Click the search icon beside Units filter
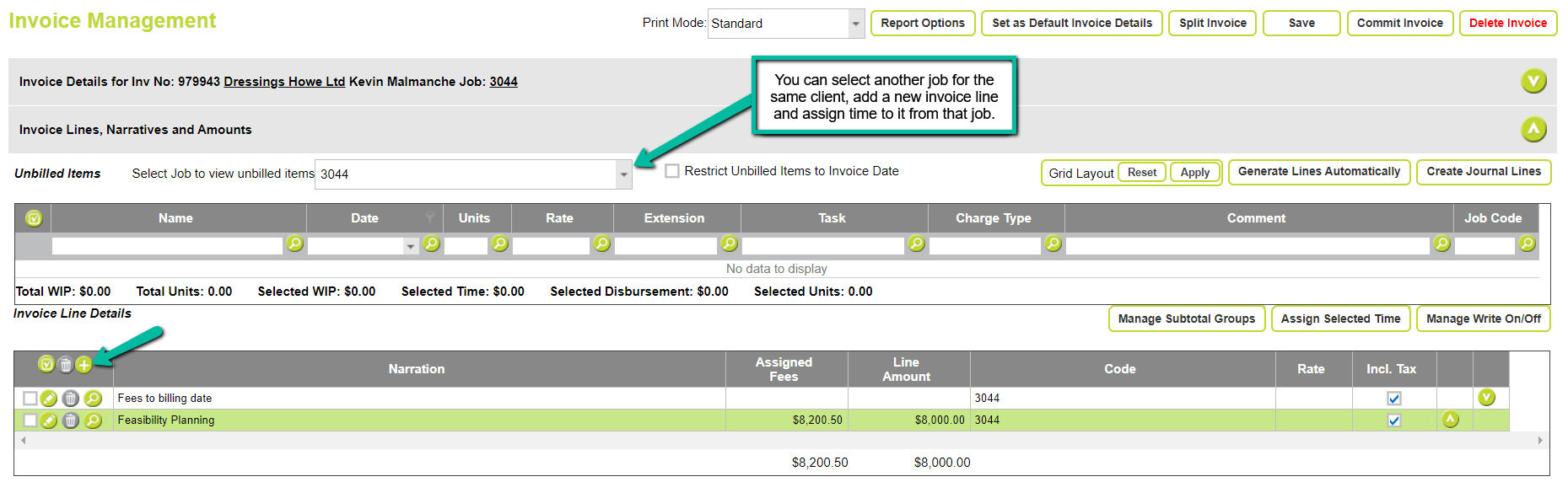The width and height of the screenshot is (1568, 498). (x=499, y=244)
